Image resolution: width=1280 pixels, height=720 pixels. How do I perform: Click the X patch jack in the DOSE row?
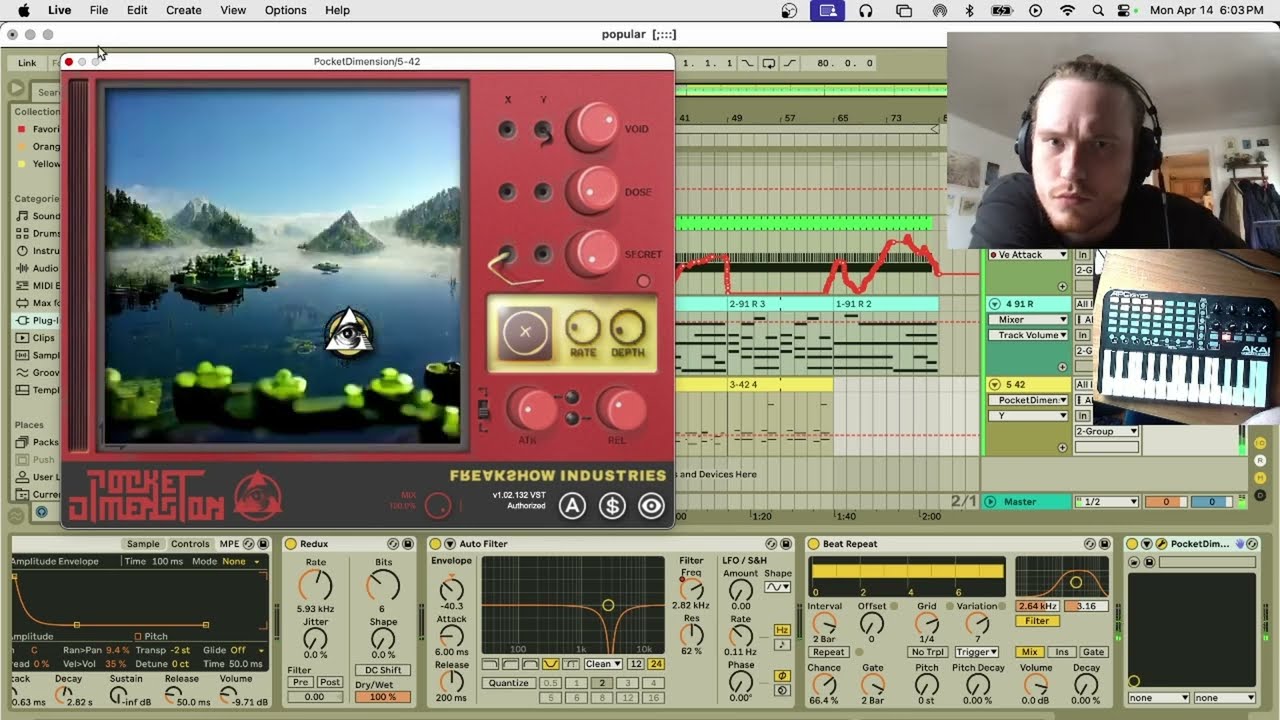click(x=507, y=192)
